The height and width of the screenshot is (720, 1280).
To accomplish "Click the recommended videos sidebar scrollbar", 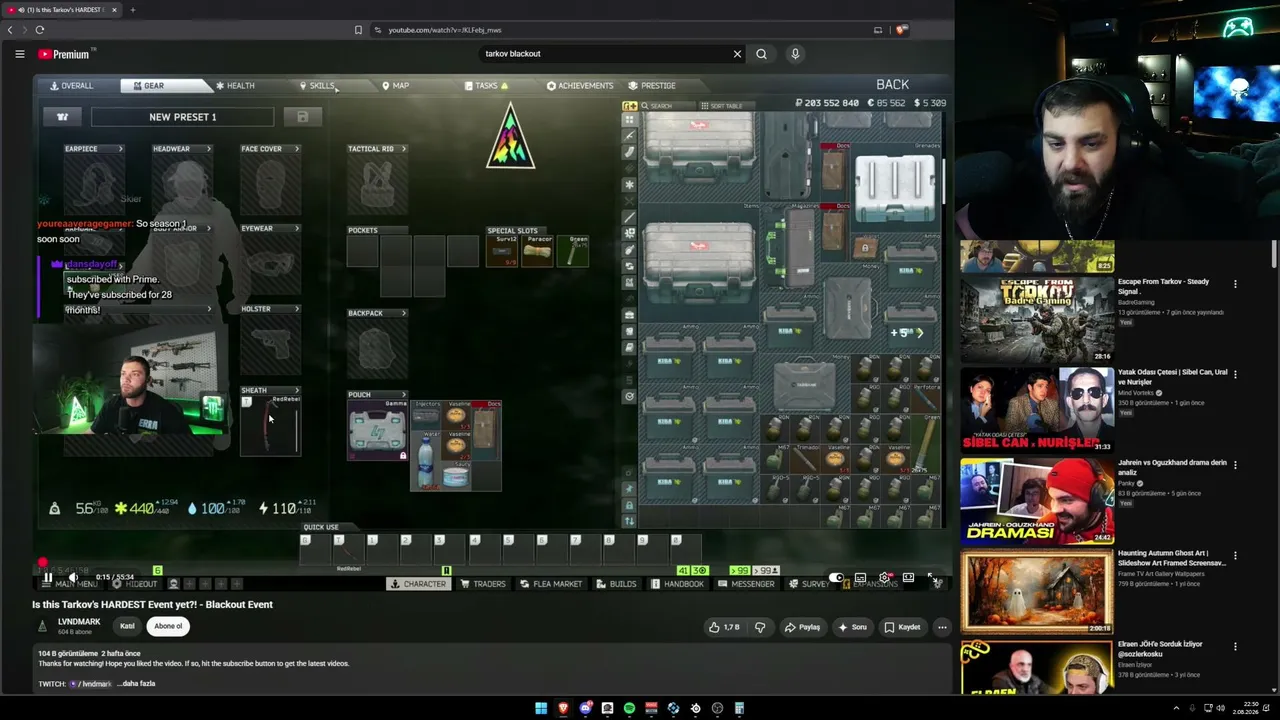I will pos(1274,254).
